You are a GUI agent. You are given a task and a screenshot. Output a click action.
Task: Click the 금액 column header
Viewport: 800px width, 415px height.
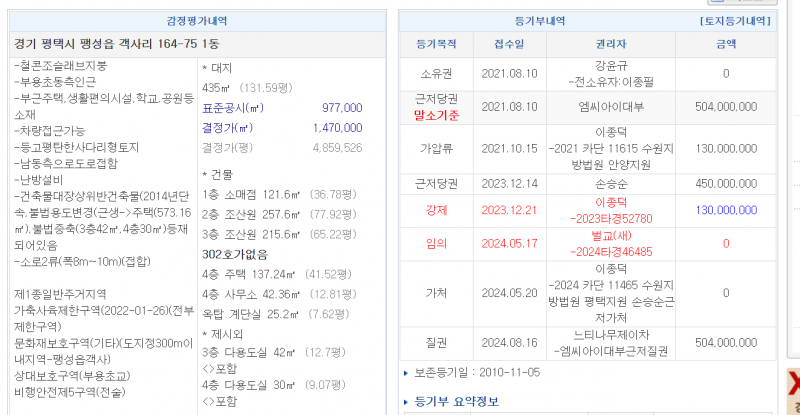(725, 44)
